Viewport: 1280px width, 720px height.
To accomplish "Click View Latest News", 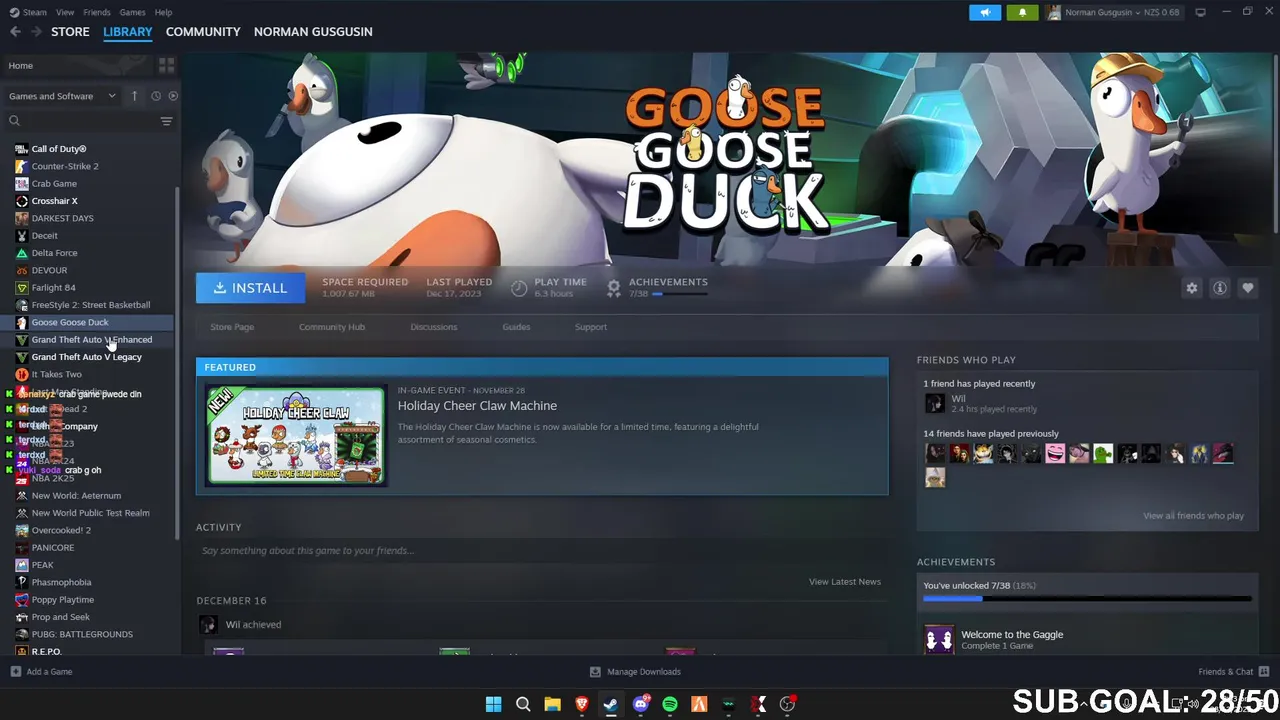I will (845, 582).
